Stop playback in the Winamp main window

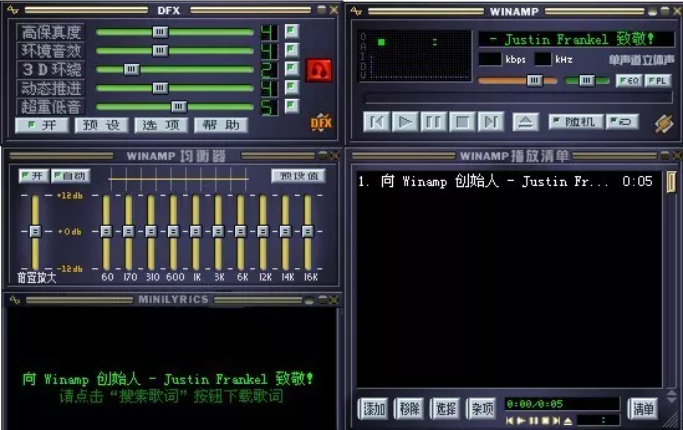coord(462,122)
